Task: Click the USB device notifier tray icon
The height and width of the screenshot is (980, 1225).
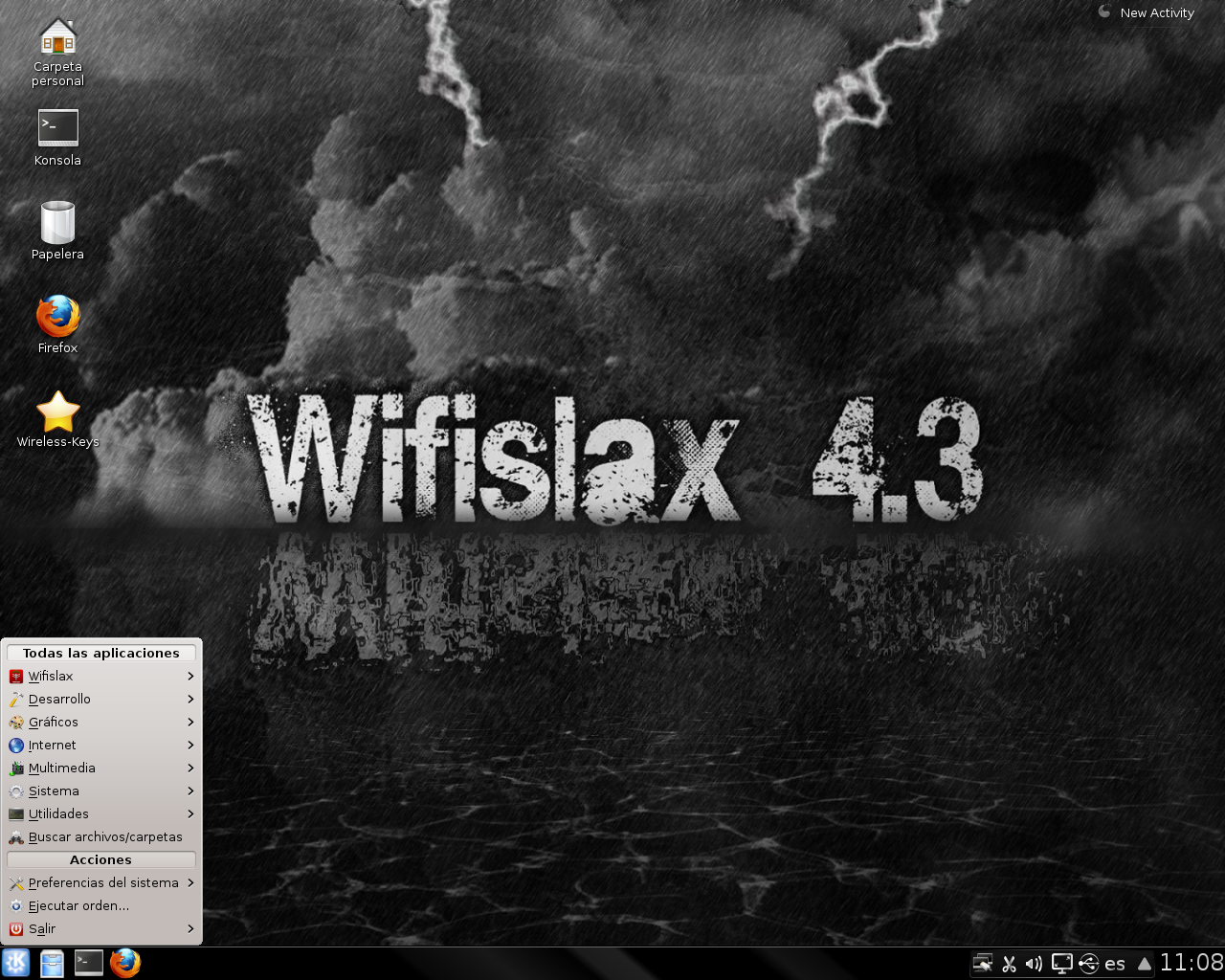Action: [x=1088, y=964]
